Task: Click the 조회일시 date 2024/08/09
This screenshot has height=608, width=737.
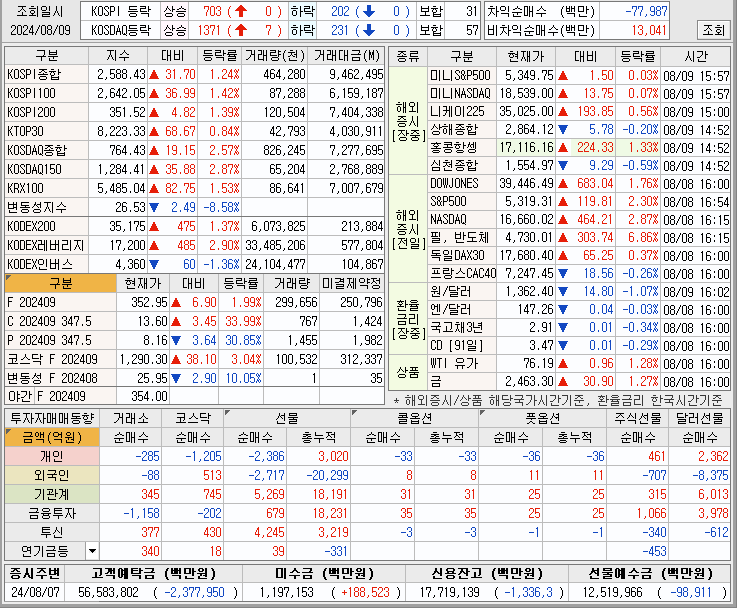Action: 40,31
